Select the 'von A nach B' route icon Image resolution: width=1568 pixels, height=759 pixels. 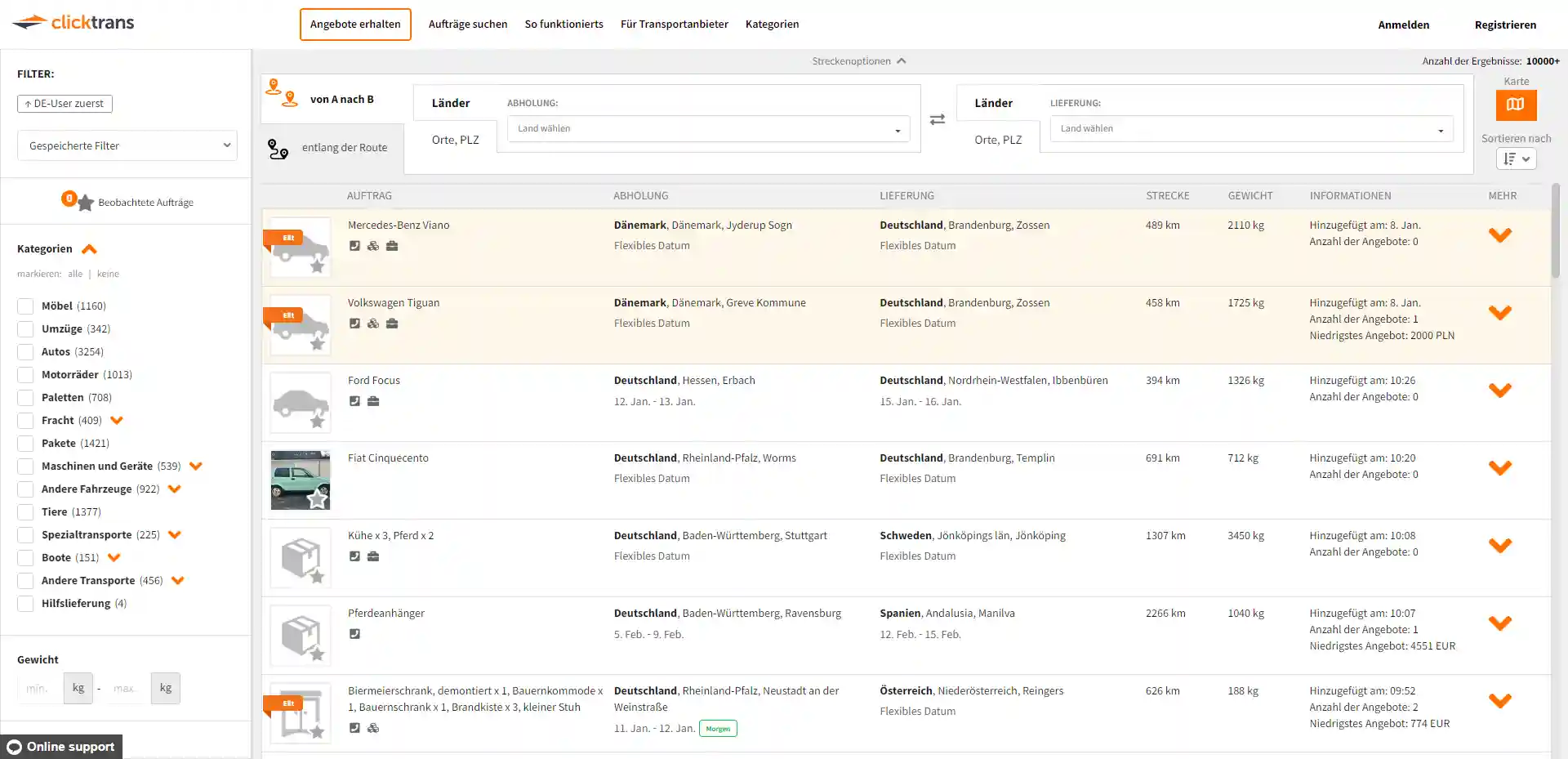[x=282, y=93]
